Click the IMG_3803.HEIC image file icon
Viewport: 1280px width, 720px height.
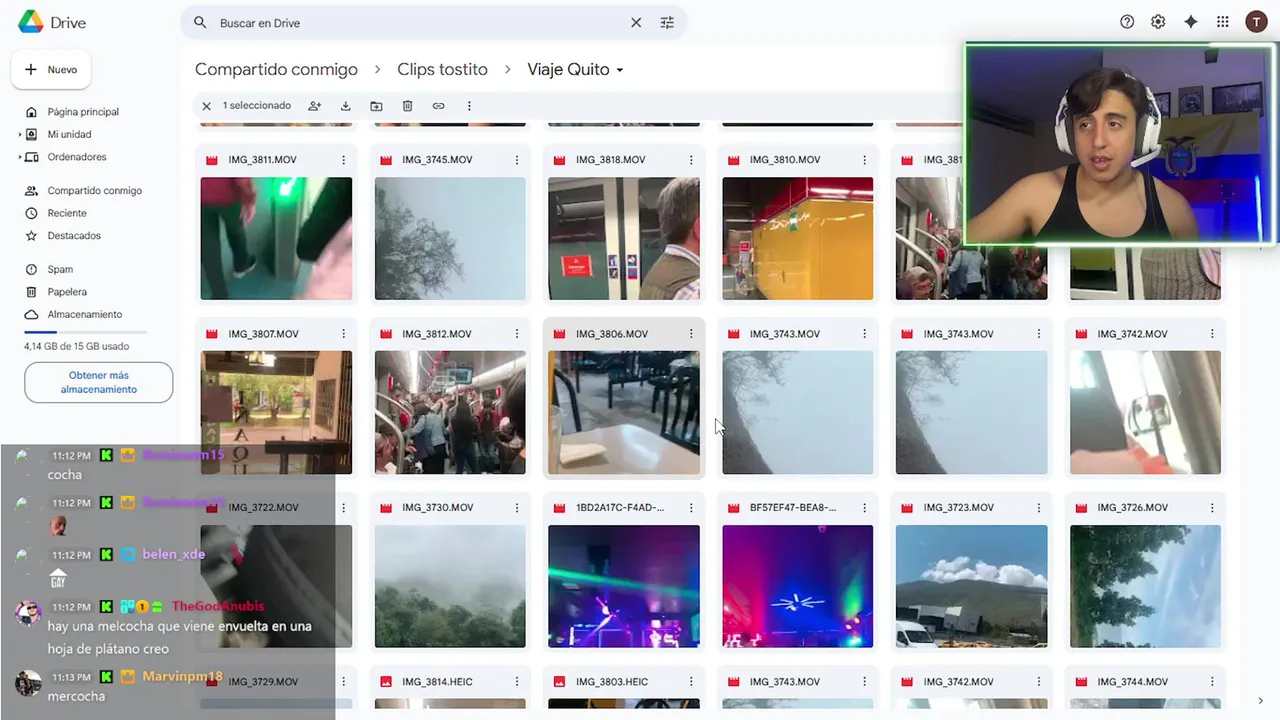pos(560,682)
